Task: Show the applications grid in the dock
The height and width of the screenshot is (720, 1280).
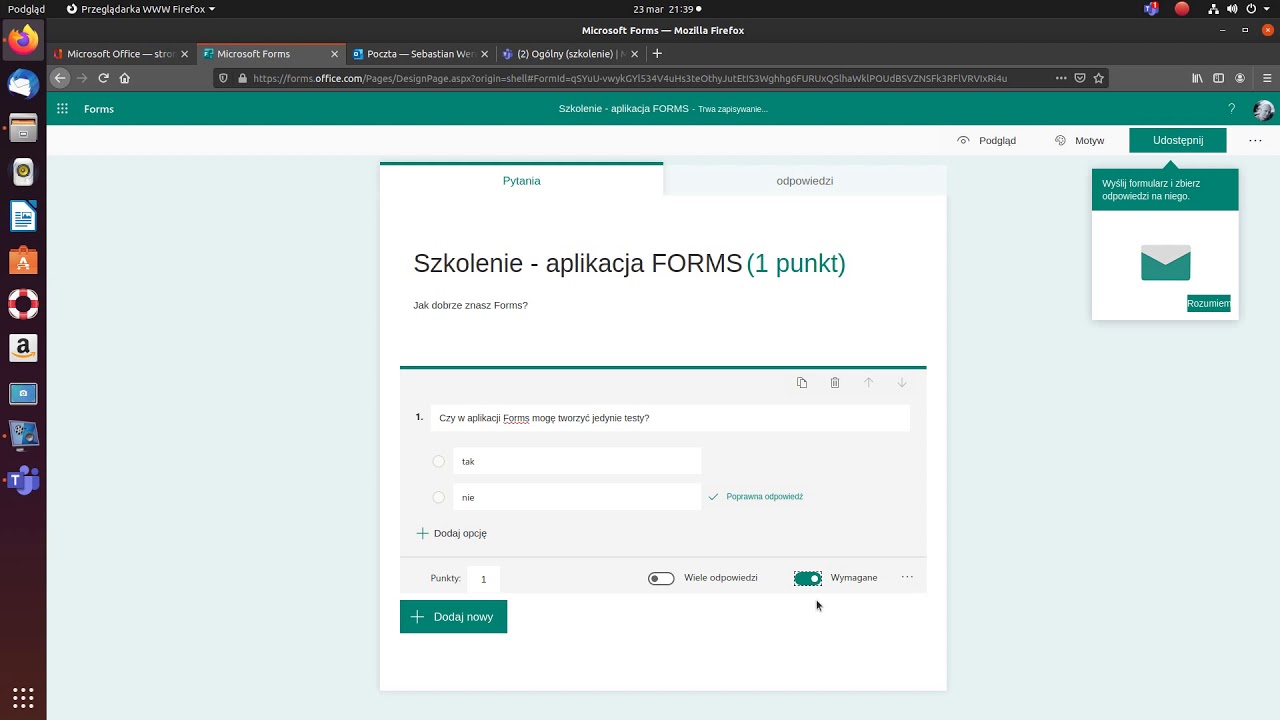Action: pos(23,697)
